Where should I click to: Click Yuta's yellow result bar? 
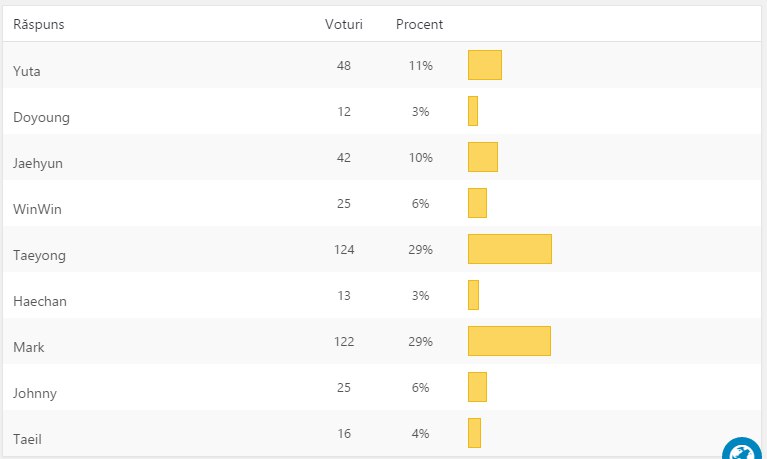point(485,65)
